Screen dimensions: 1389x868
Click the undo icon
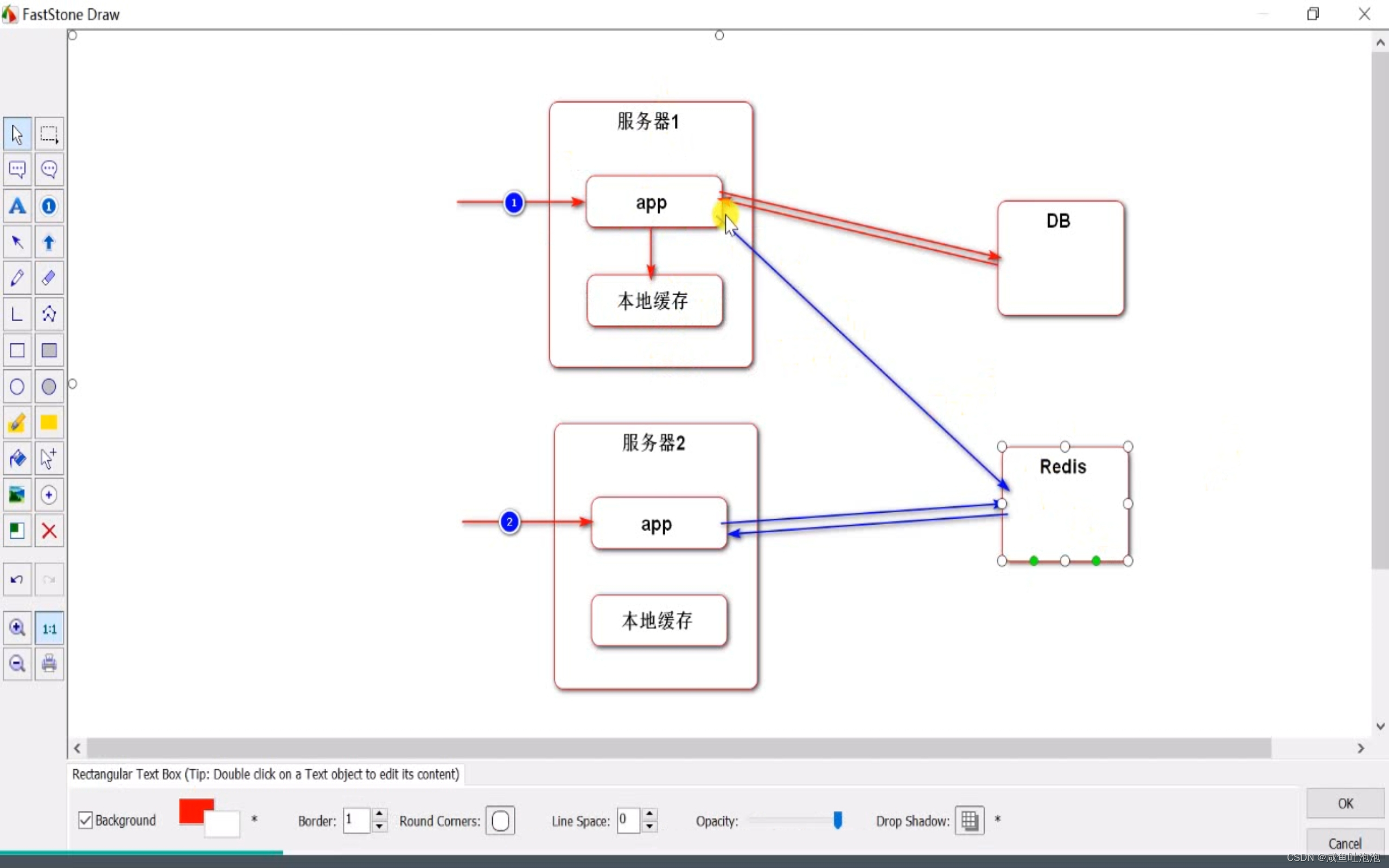tap(17, 579)
